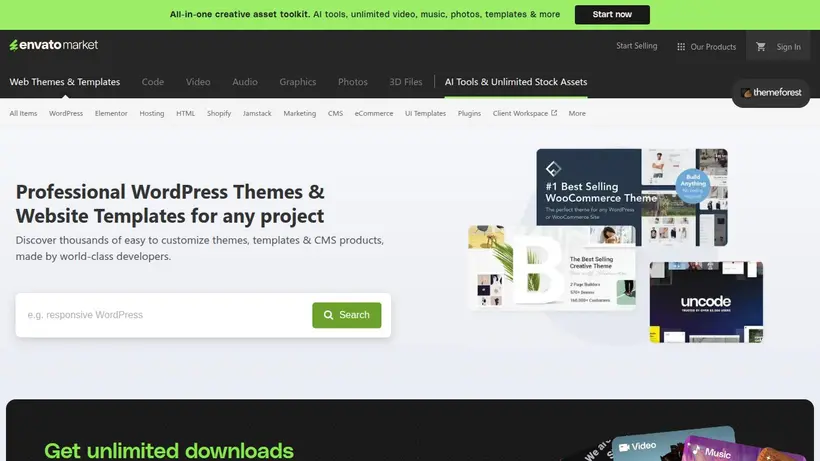
Task: Click the Envato Market logo
Action: point(53,45)
